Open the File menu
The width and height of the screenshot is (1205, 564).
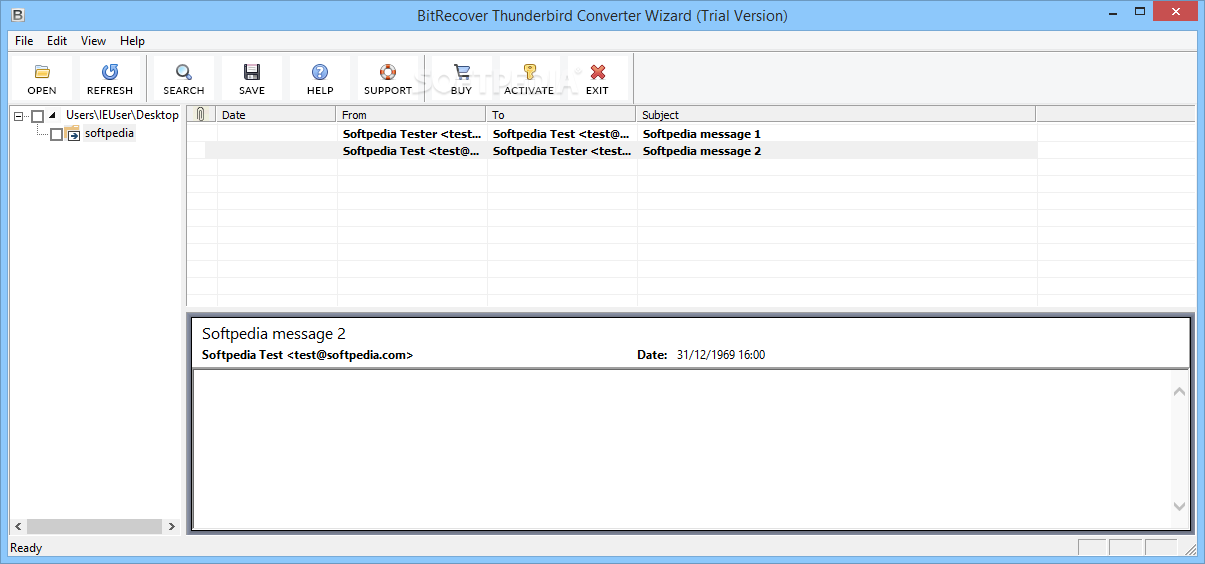coord(24,41)
